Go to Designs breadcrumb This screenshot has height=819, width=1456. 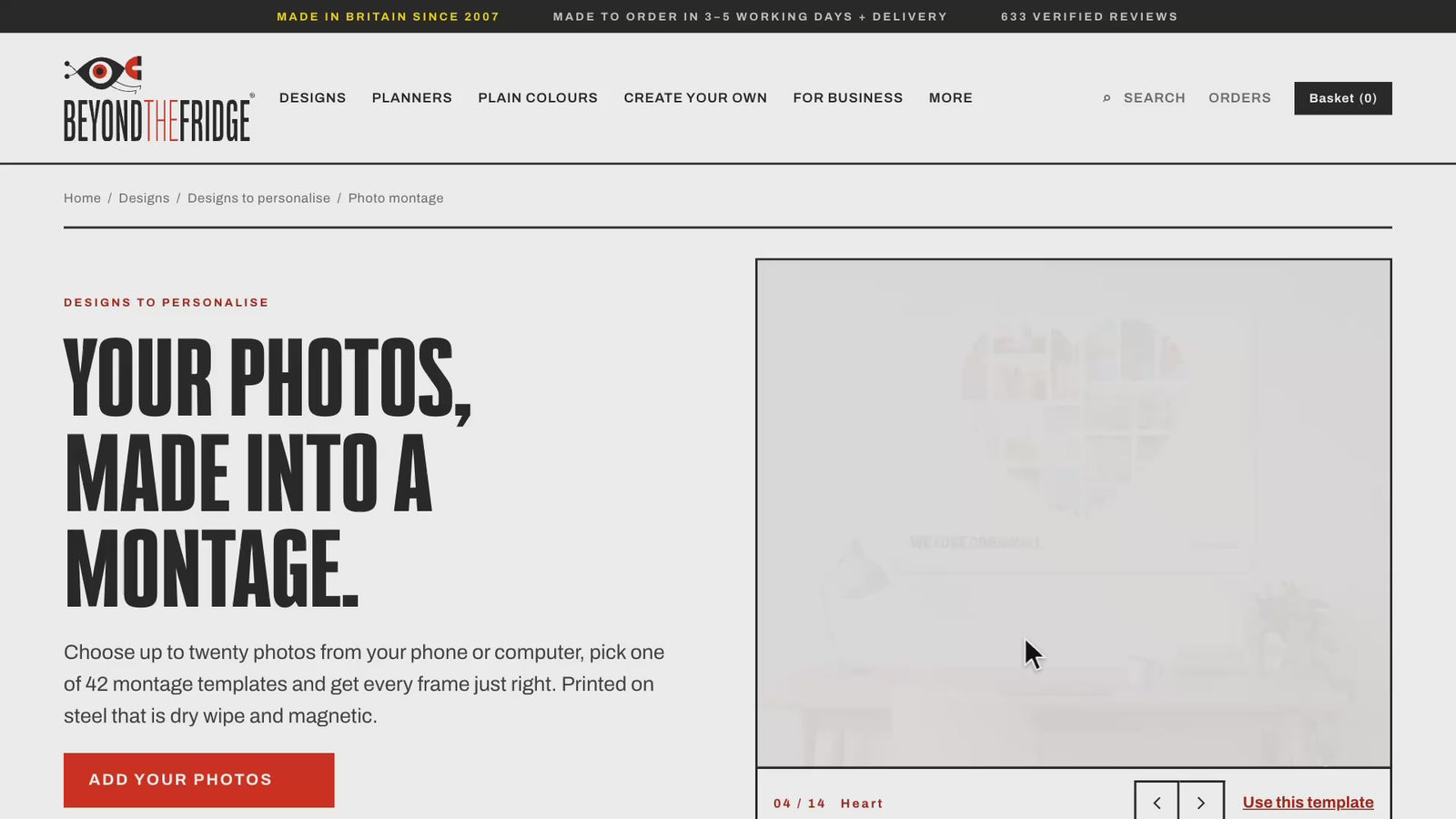pos(144,198)
